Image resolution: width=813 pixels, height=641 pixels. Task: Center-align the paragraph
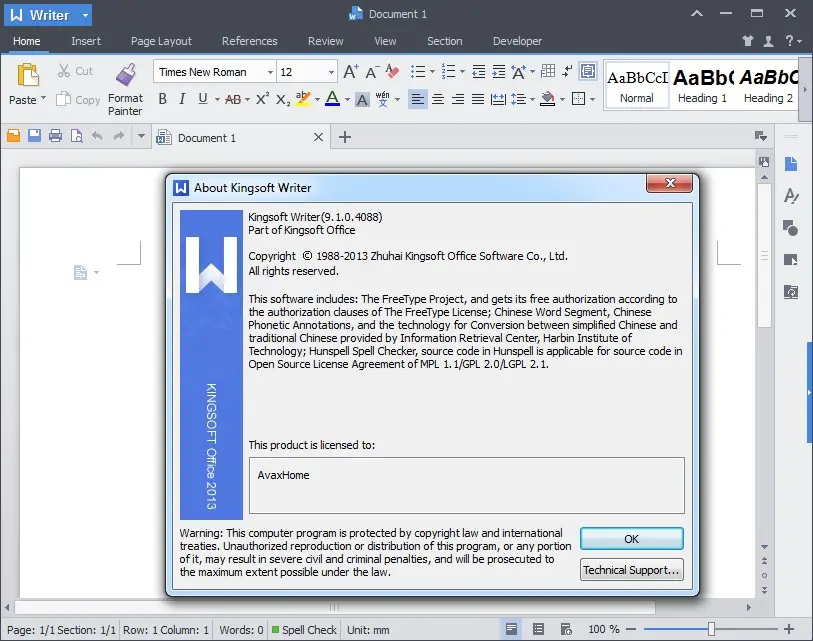[438, 99]
